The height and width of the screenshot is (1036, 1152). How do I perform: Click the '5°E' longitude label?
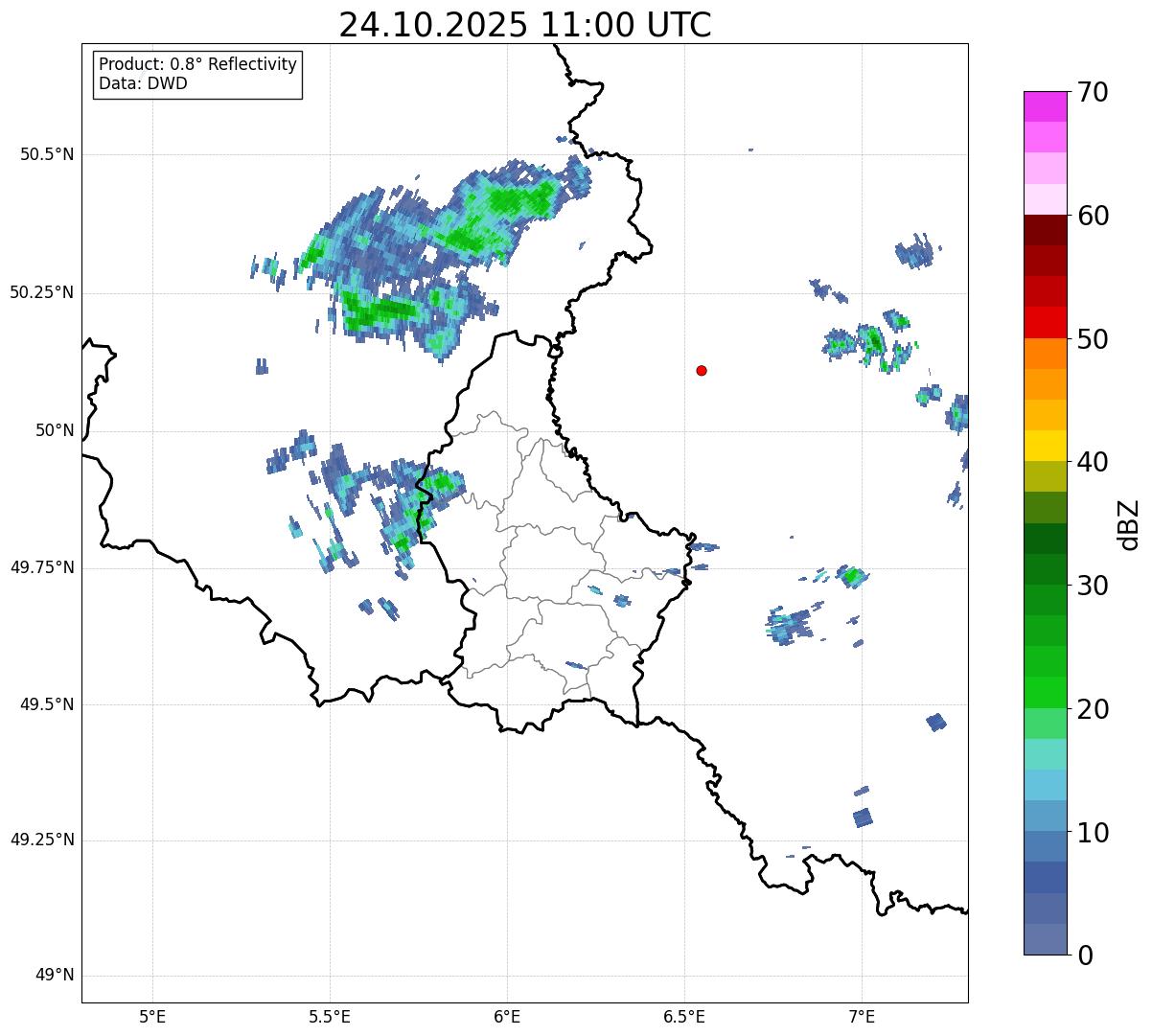pos(152,1017)
